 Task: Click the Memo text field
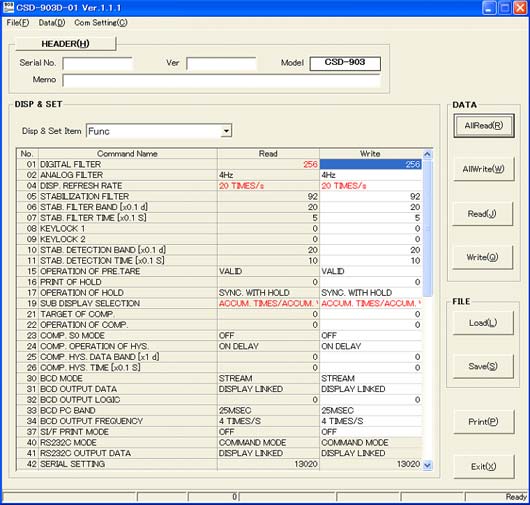(222, 80)
